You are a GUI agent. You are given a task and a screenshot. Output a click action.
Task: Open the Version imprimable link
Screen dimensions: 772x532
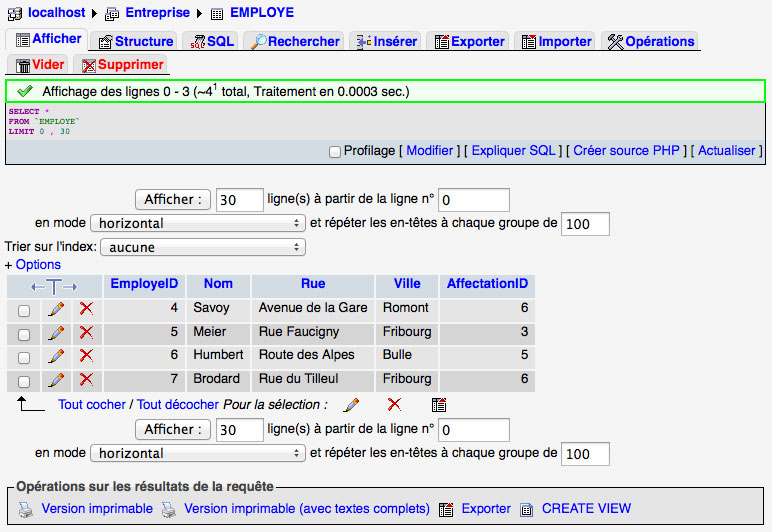point(97,509)
